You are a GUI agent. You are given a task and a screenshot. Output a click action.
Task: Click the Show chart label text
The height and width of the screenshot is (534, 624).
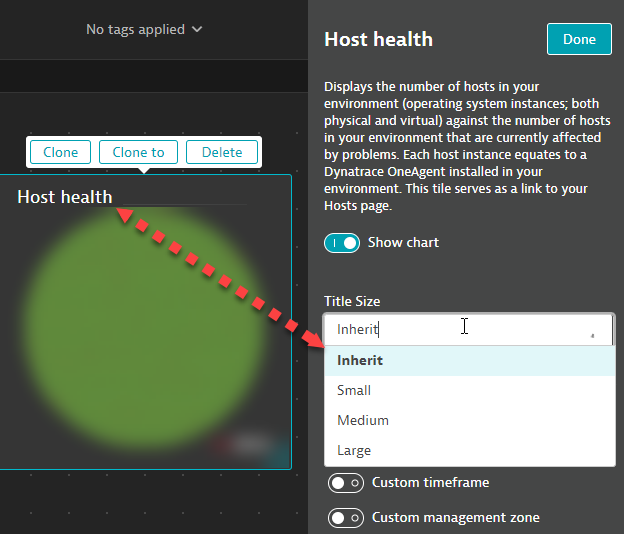403,243
